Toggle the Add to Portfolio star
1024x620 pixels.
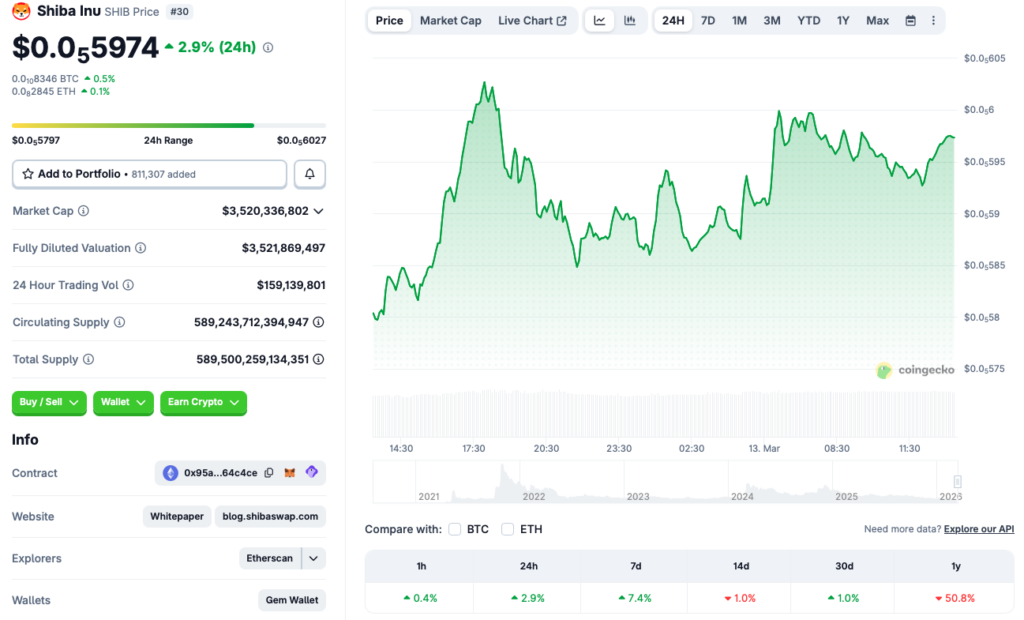(27, 173)
